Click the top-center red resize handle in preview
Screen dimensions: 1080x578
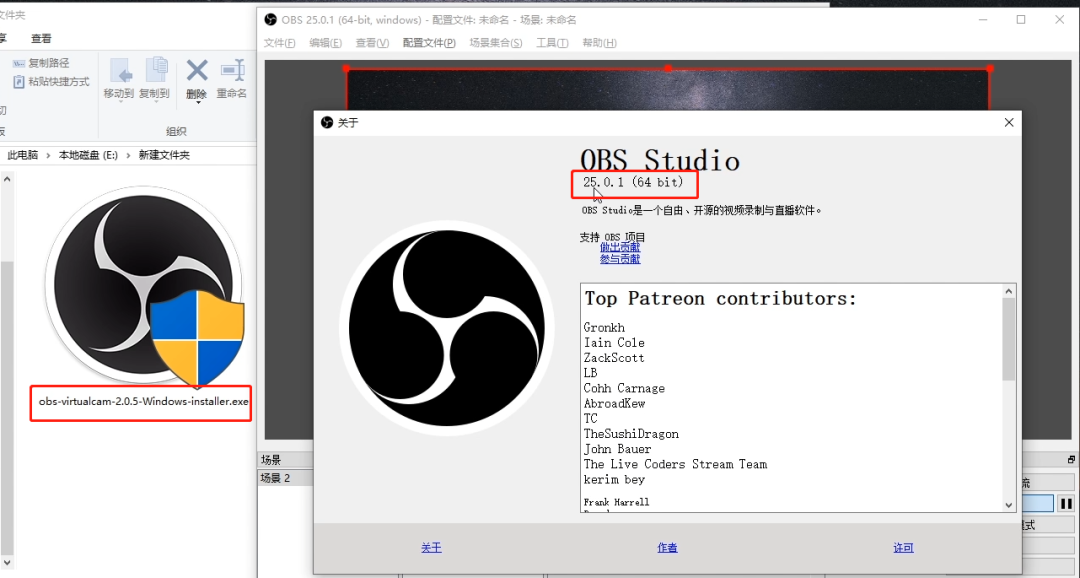[667, 68]
